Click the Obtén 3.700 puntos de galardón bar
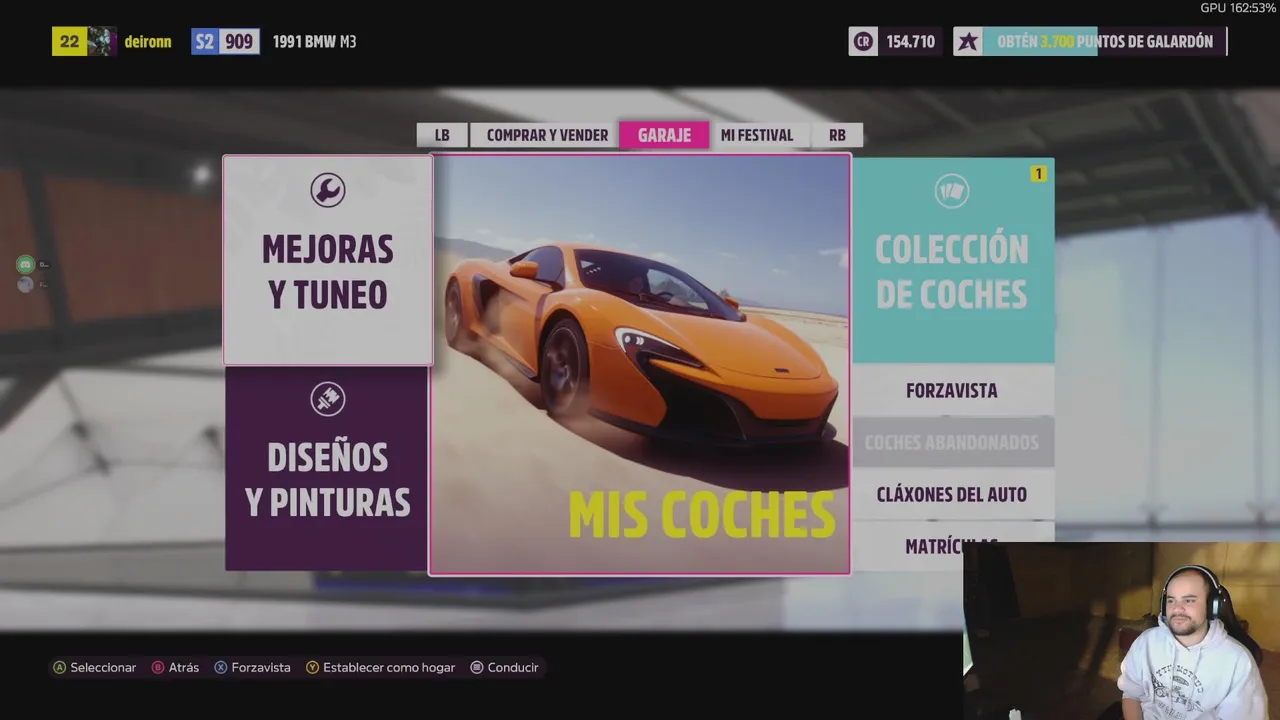This screenshot has height=720, width=1280. pos(1105,41)
